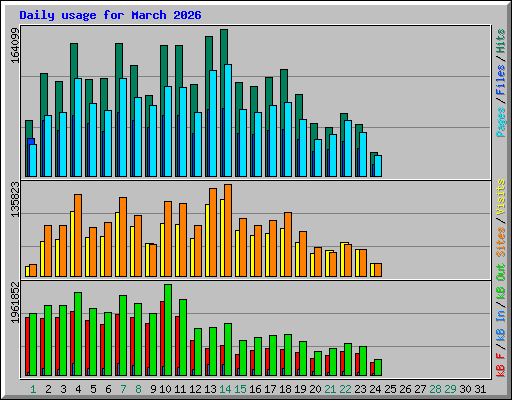The width and height of the screenshot is (512, 400).
Task: Click the day 18 green kB out bar
Action: tap(288, 355)
